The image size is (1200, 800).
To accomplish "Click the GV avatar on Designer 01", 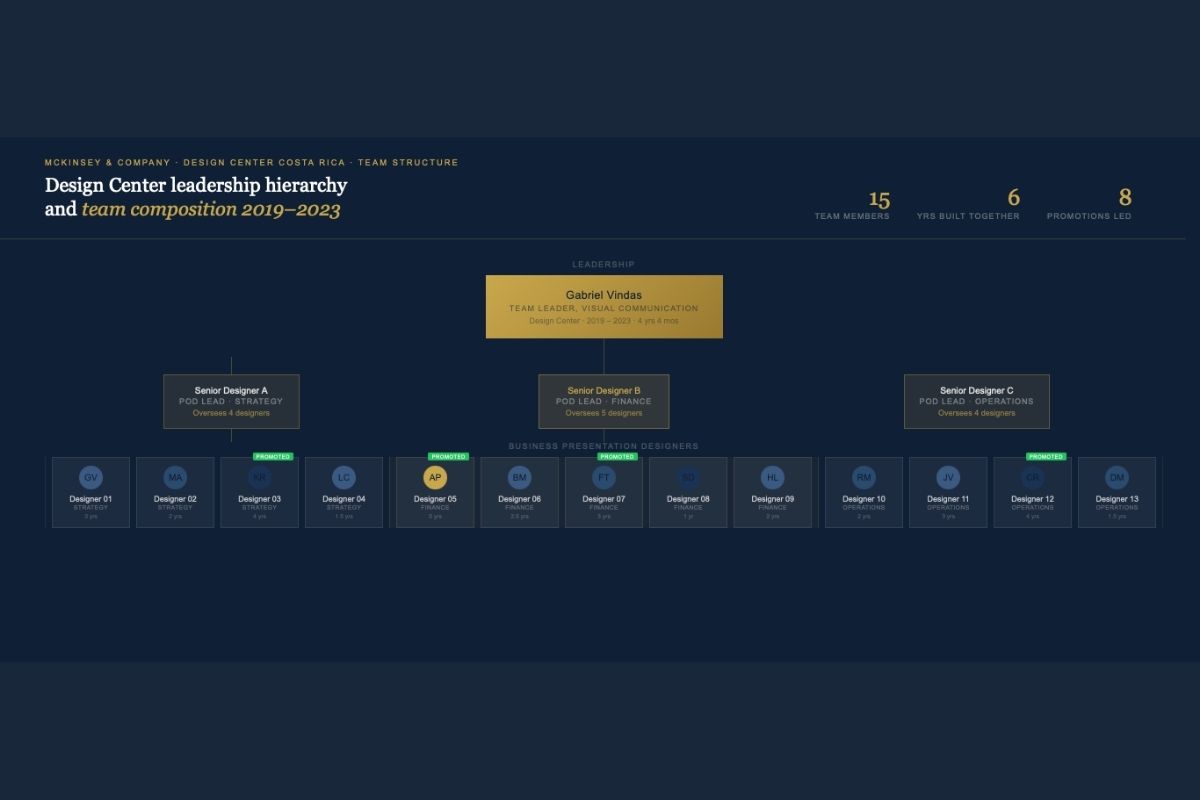I will [x=91, y=478].
